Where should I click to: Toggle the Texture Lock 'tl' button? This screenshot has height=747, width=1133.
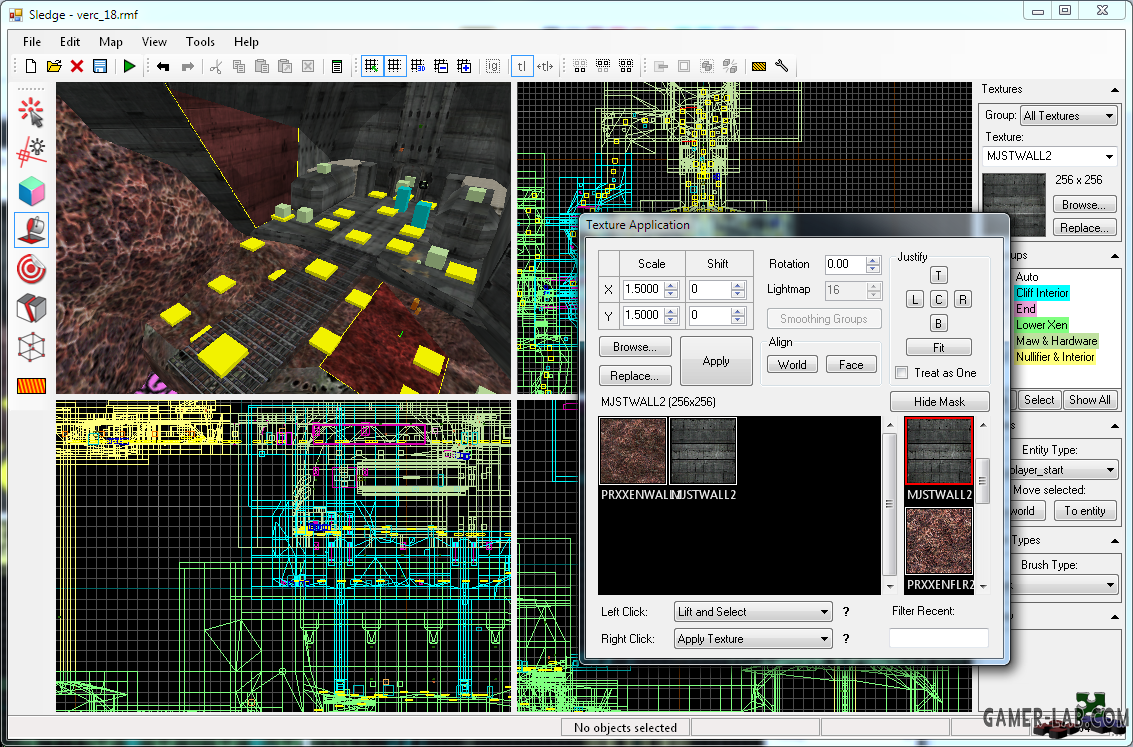pos(522,66)
